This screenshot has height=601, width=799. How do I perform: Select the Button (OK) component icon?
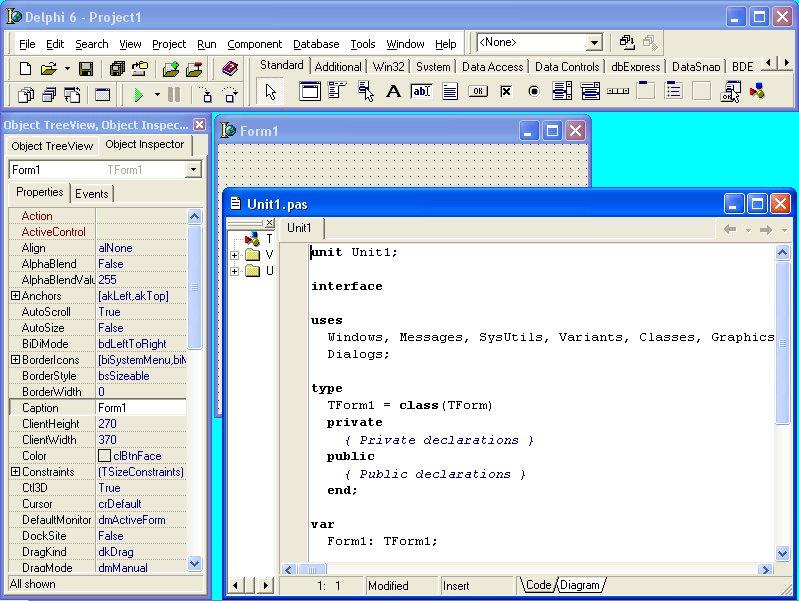(x=478, y=92)
